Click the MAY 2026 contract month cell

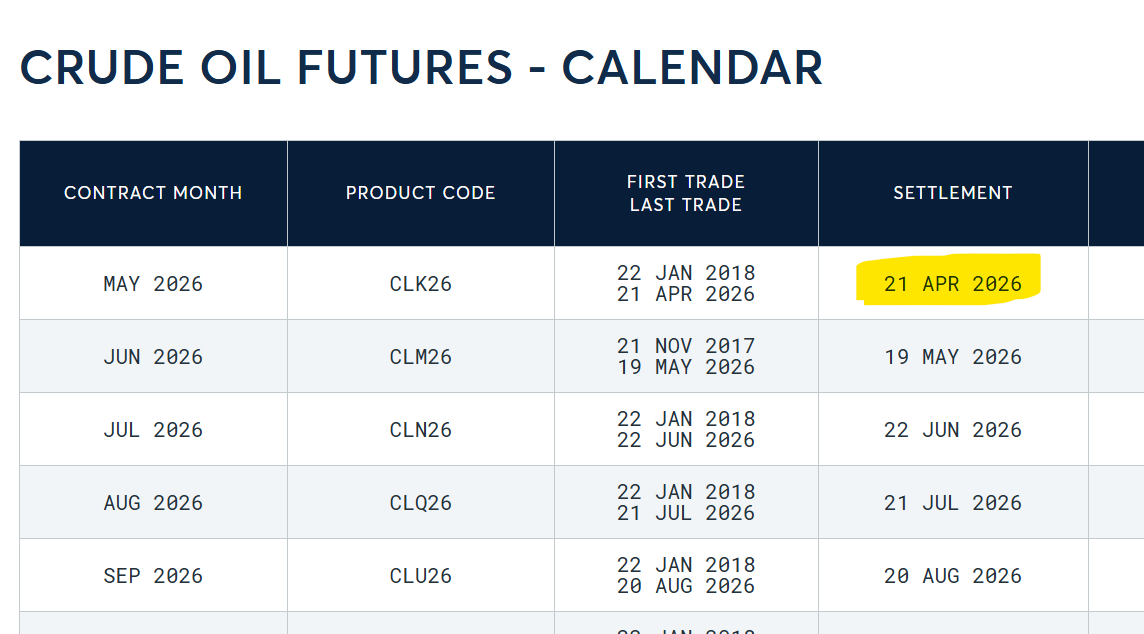153,284
